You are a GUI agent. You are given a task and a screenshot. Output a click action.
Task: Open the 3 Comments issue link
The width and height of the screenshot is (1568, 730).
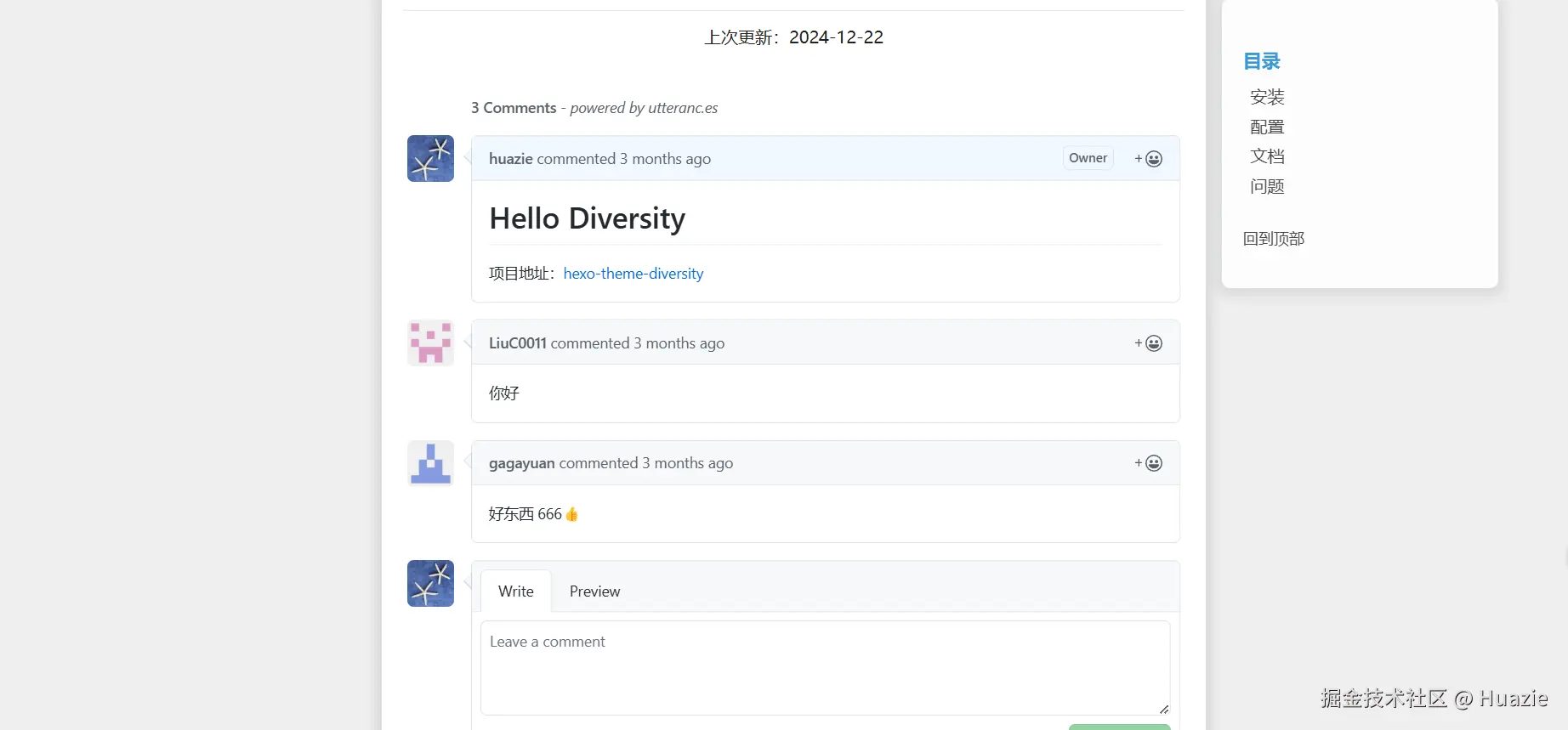point(514,108)
